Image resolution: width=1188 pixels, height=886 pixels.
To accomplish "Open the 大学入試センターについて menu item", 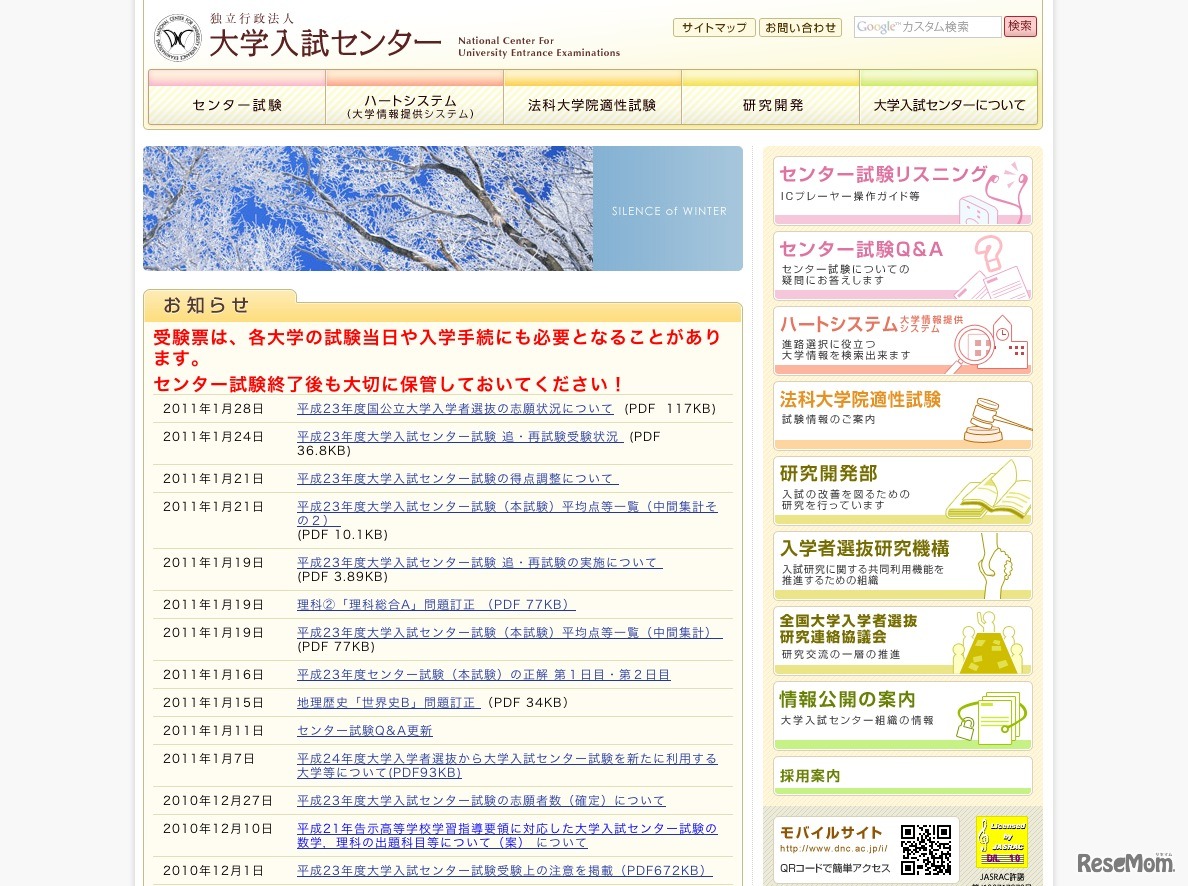I will tap(948, 103).
